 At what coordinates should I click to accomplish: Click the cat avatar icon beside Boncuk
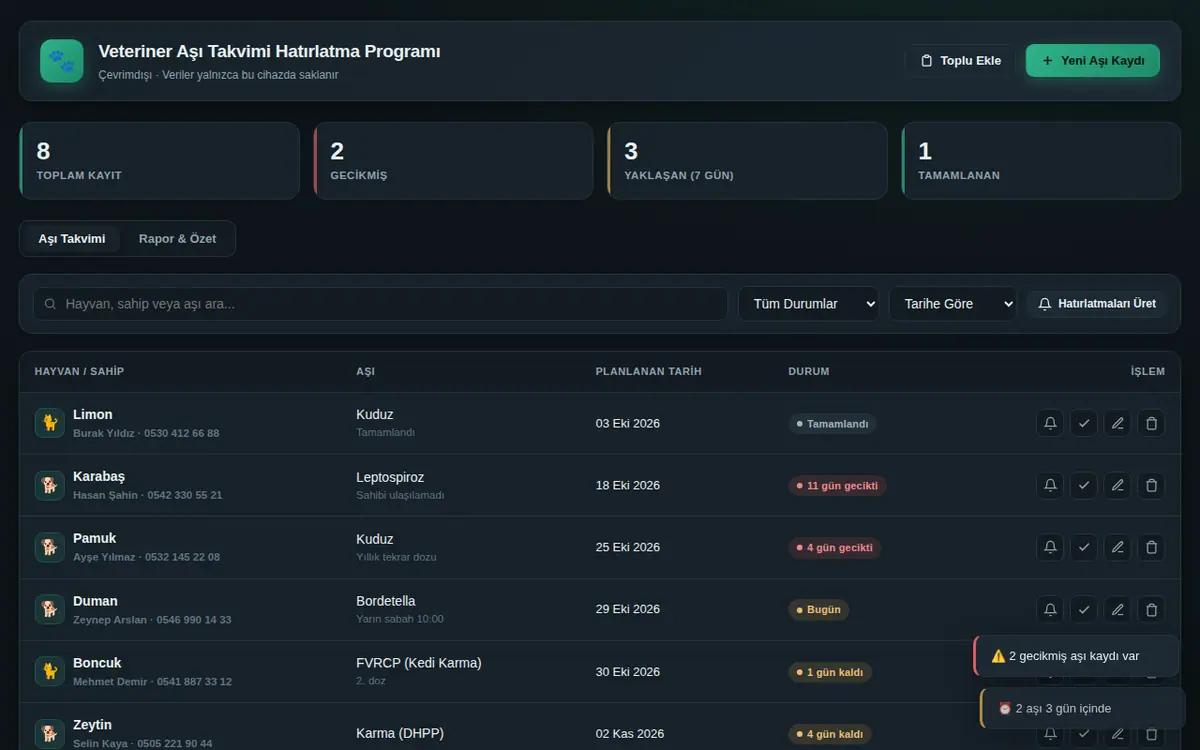pyautogui.click(x=50, y=671)
